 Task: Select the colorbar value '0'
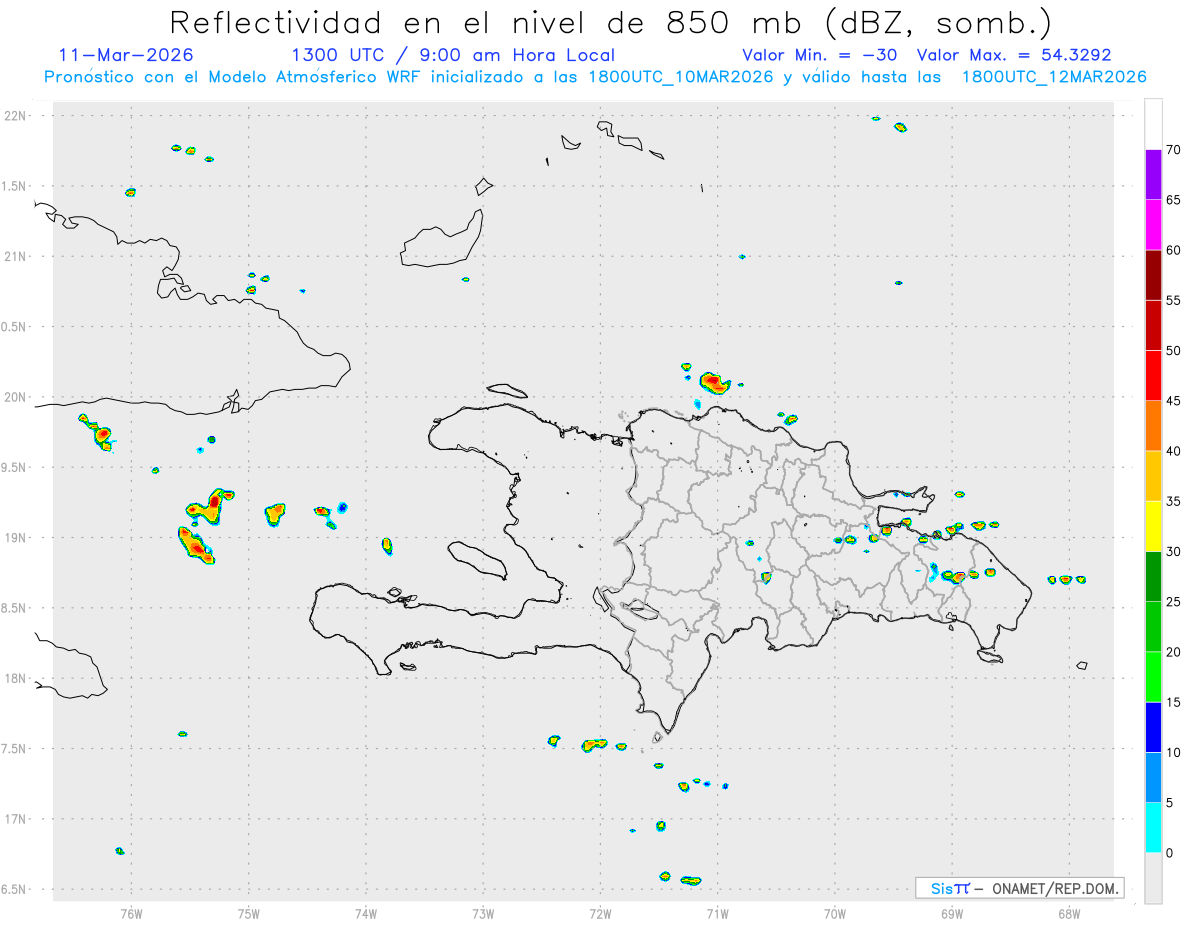pos(1169,853)
